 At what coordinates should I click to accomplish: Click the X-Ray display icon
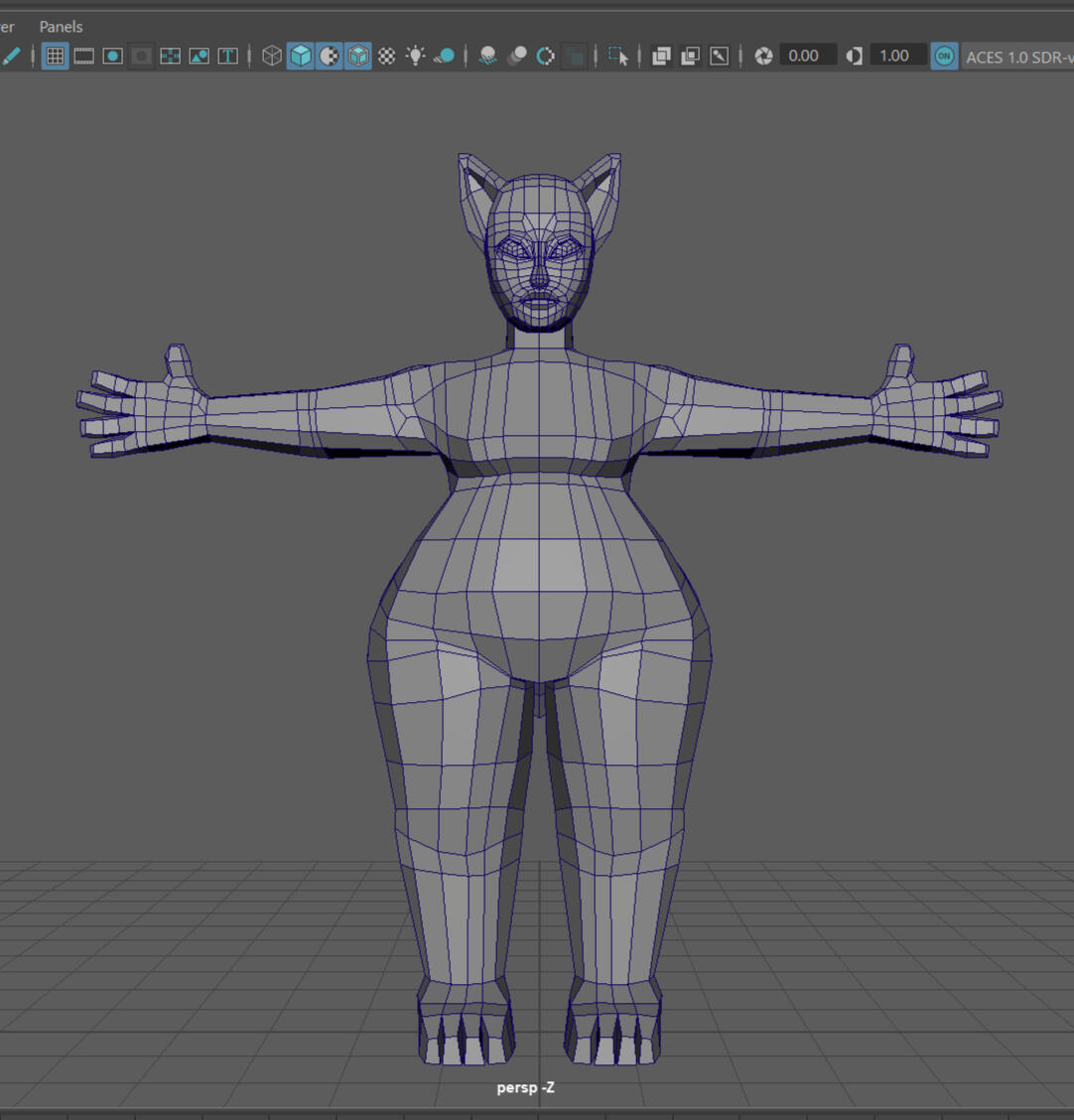click(661, 56)
